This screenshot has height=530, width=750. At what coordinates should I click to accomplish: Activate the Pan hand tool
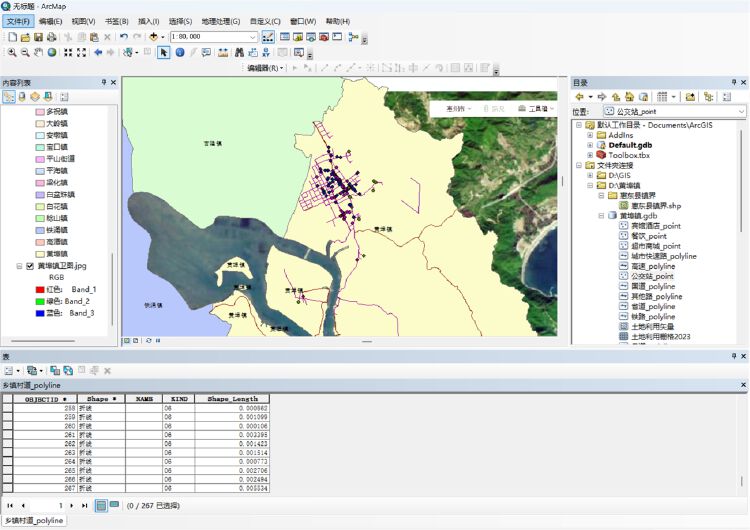38,52
